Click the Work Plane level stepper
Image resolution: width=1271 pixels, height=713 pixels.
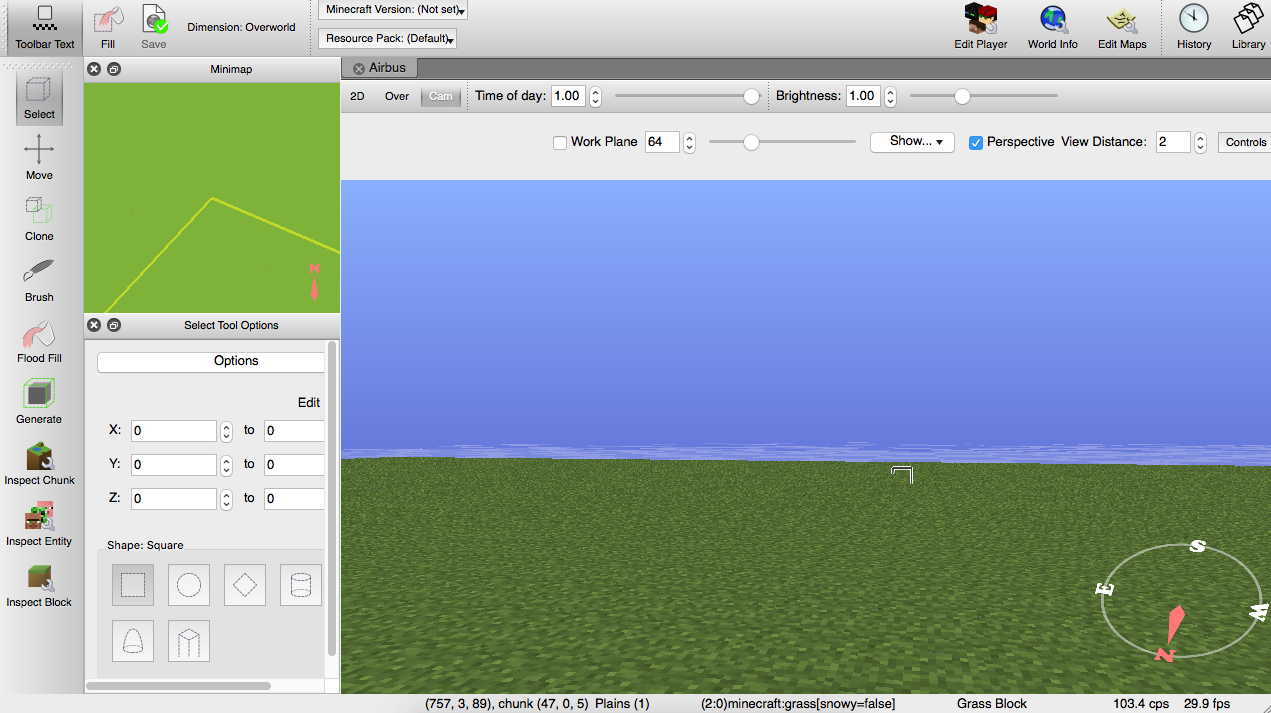688,142
